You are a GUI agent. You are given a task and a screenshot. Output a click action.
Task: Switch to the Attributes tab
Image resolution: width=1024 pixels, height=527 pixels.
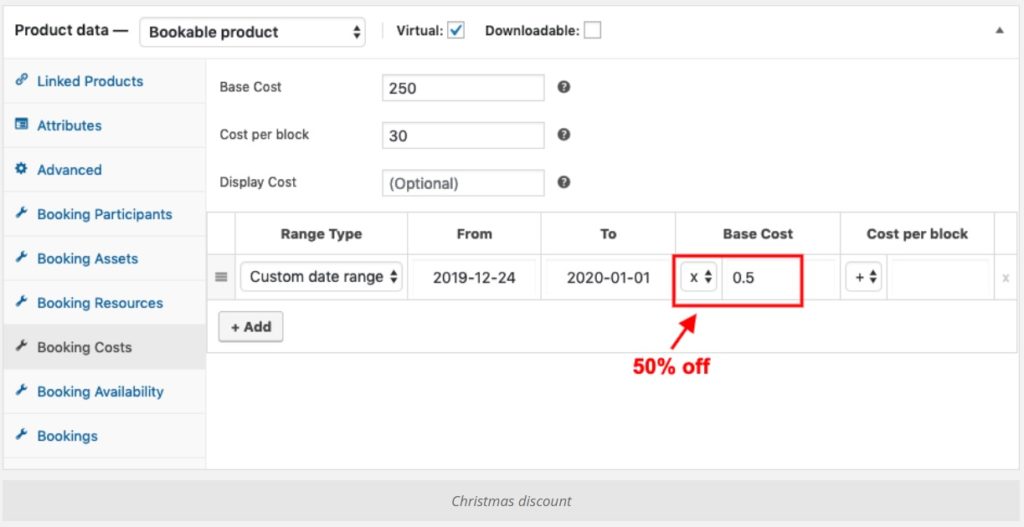104,125
